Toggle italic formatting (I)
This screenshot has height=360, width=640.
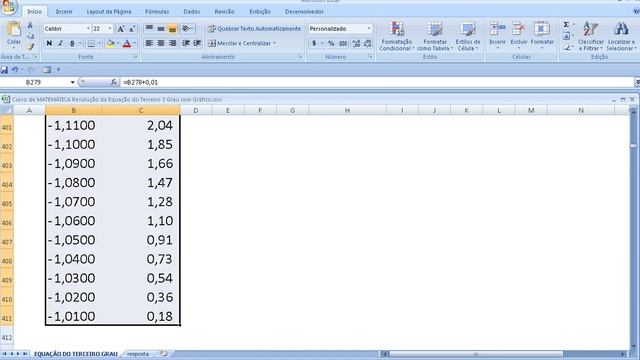(x=60, y=43)
